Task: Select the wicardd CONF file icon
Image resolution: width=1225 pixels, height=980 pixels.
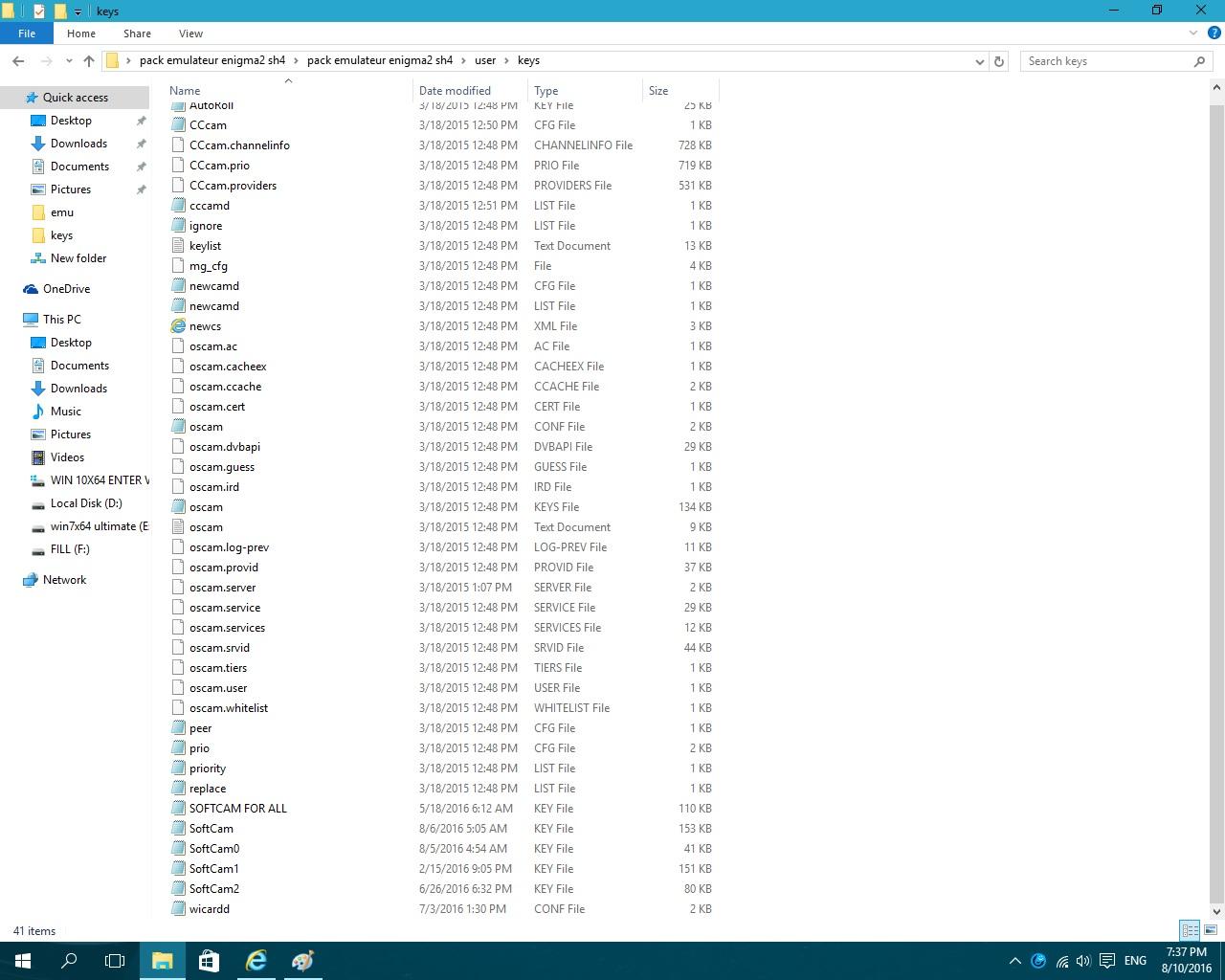Action: (x=178, y=909)
